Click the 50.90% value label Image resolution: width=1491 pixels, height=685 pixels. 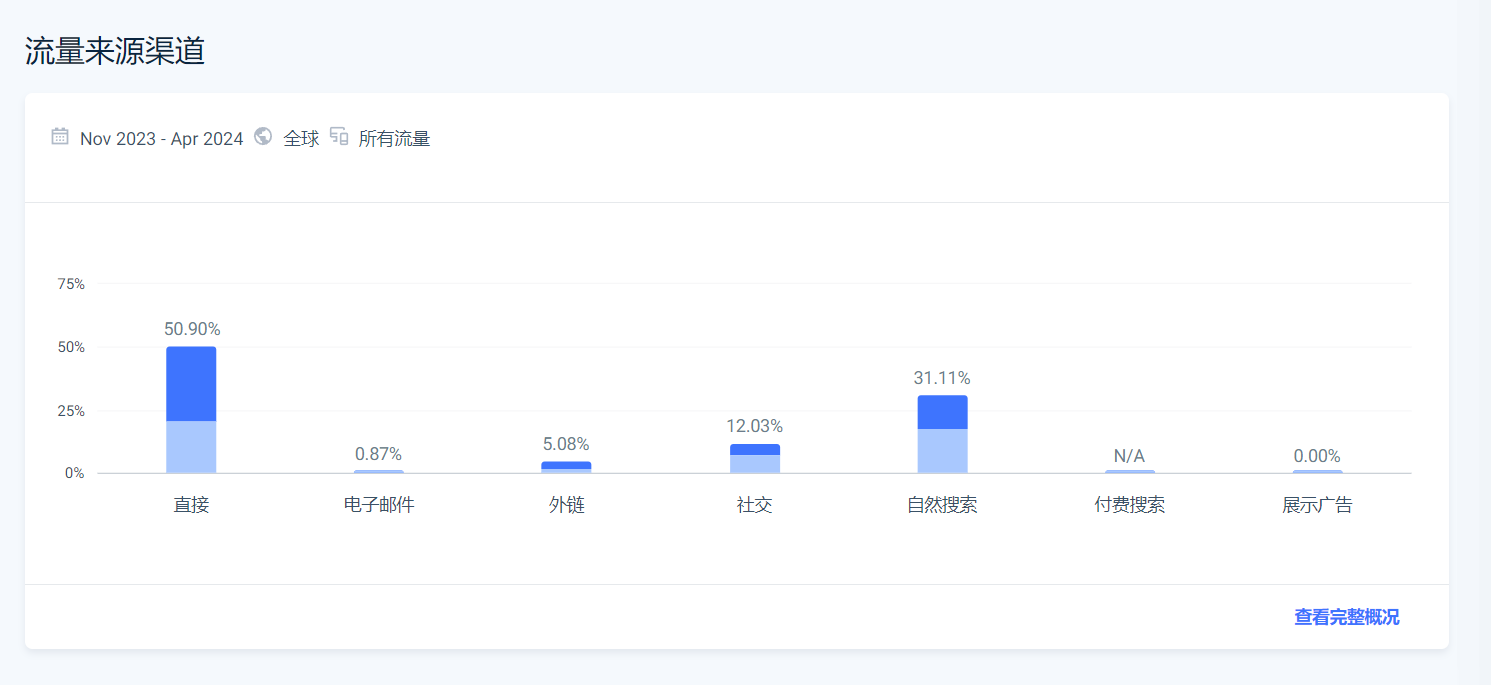(192, 329)
